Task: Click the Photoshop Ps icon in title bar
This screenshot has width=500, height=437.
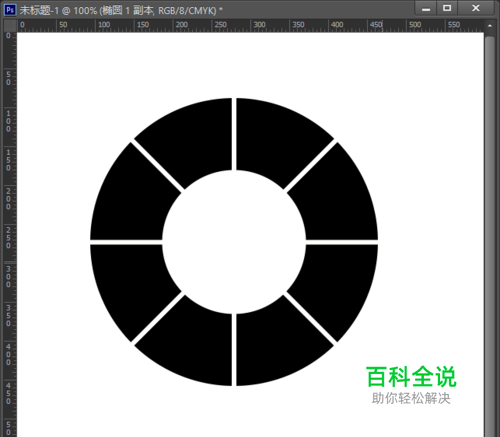Action: 10,10
